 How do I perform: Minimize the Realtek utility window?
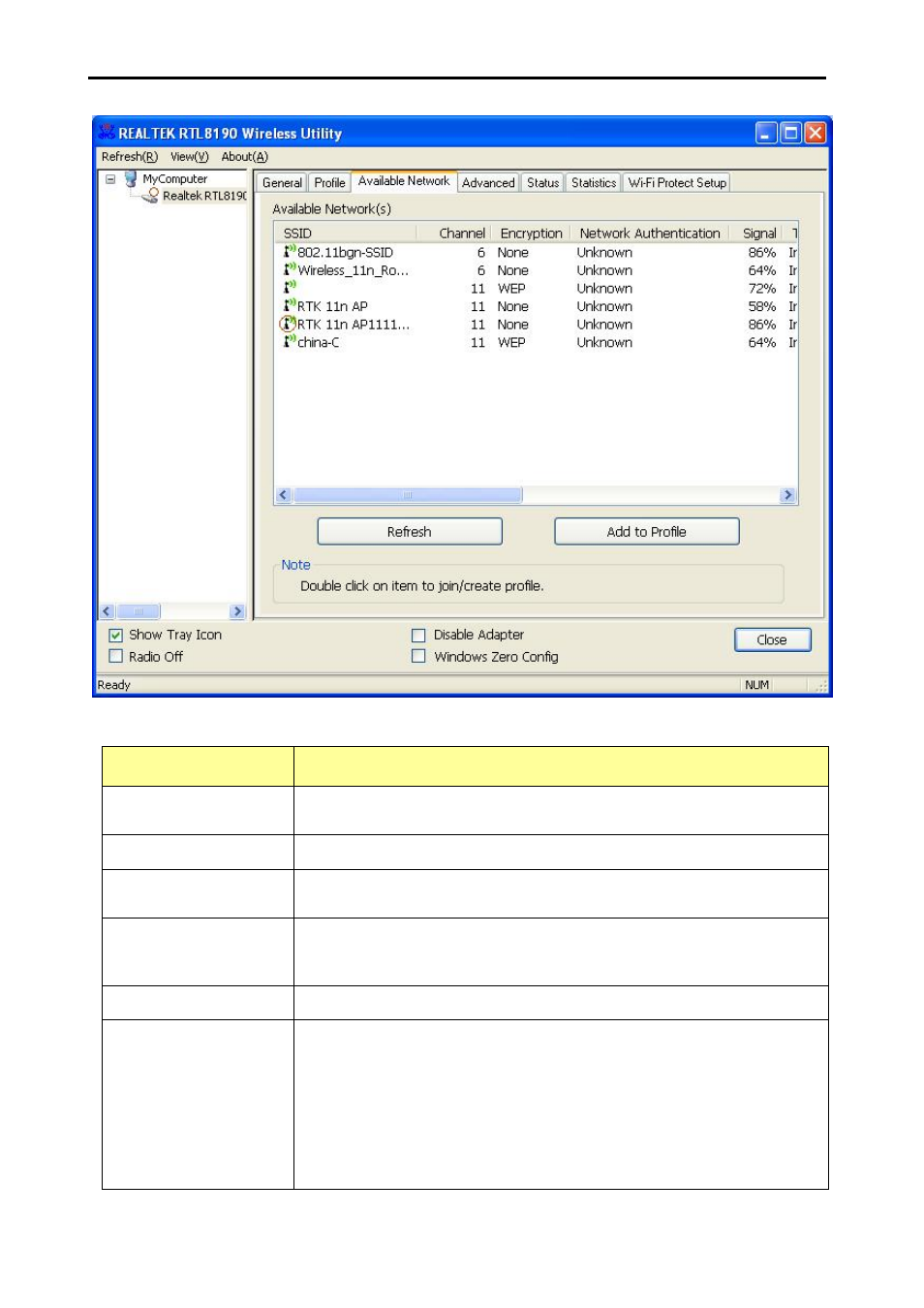coord(766,133)
